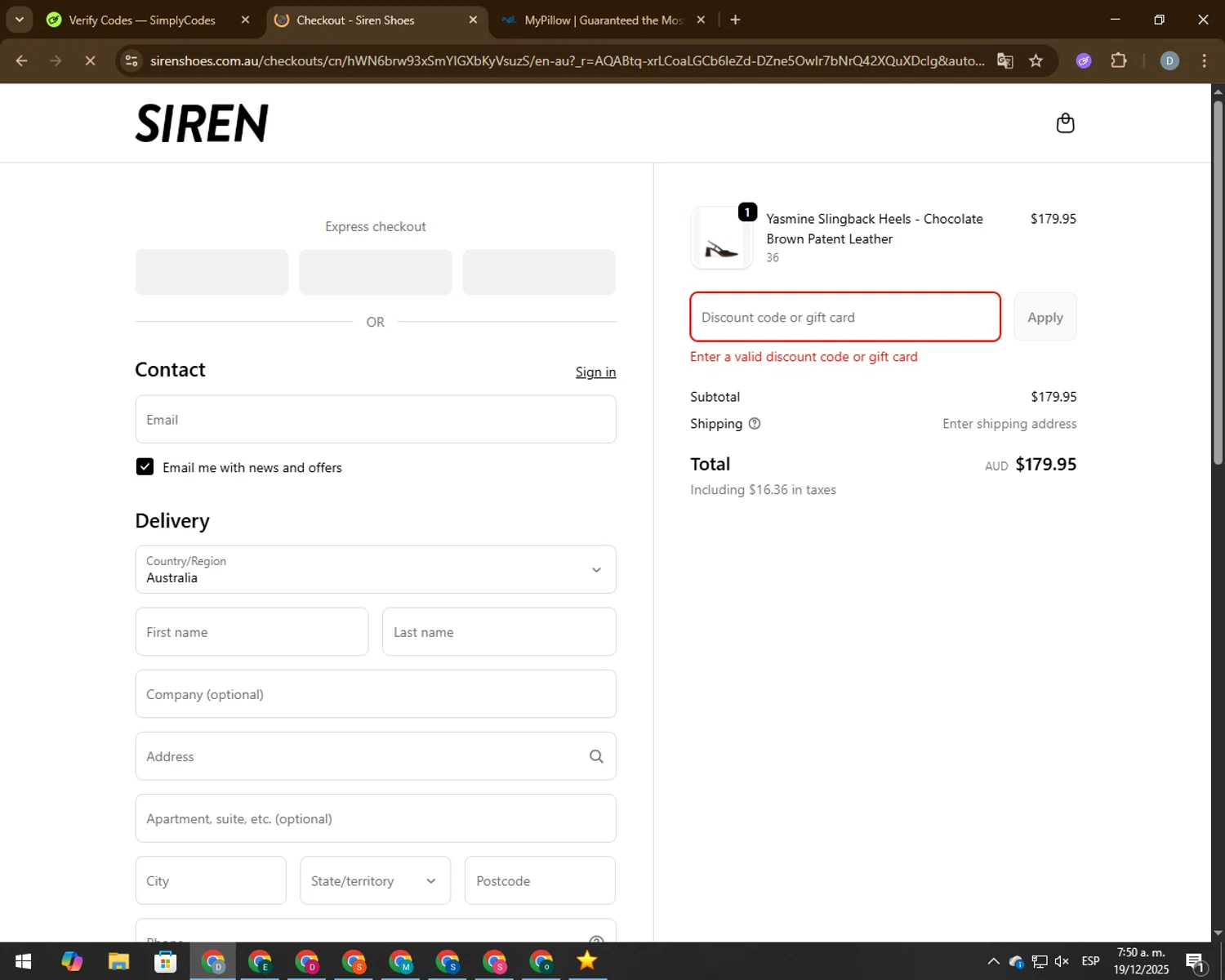
Task: Click the middle express checkout button
Action: pos(375,272)
